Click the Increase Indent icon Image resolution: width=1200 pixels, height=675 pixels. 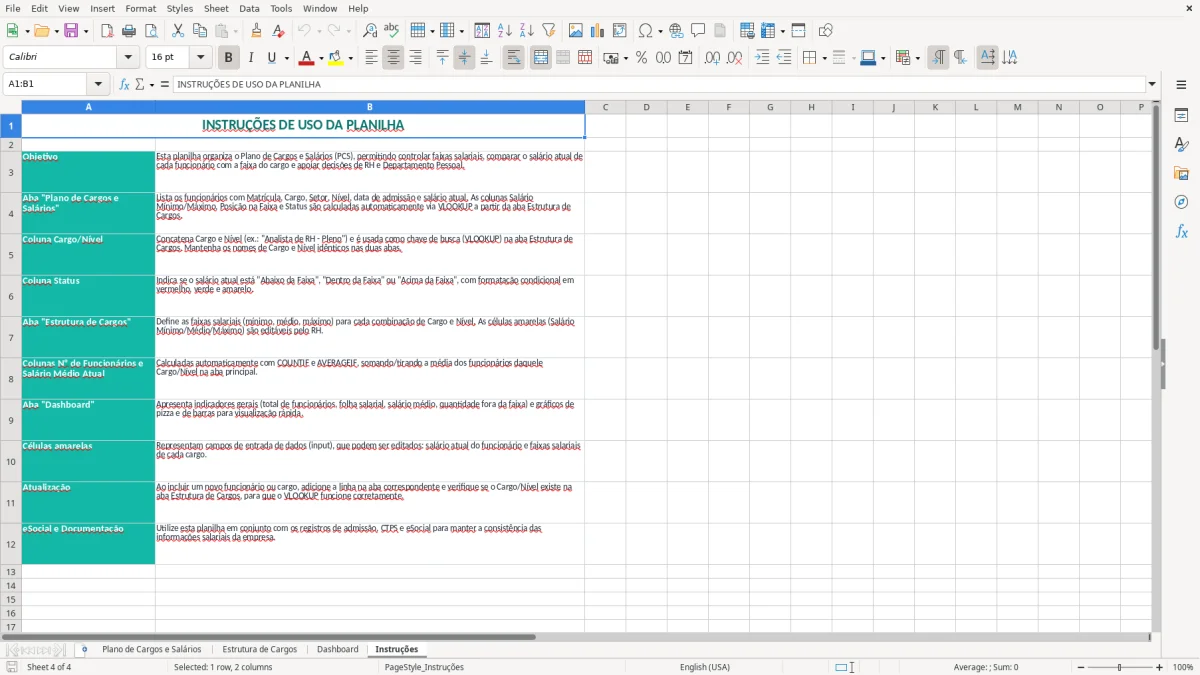click(x=762, y=58)
